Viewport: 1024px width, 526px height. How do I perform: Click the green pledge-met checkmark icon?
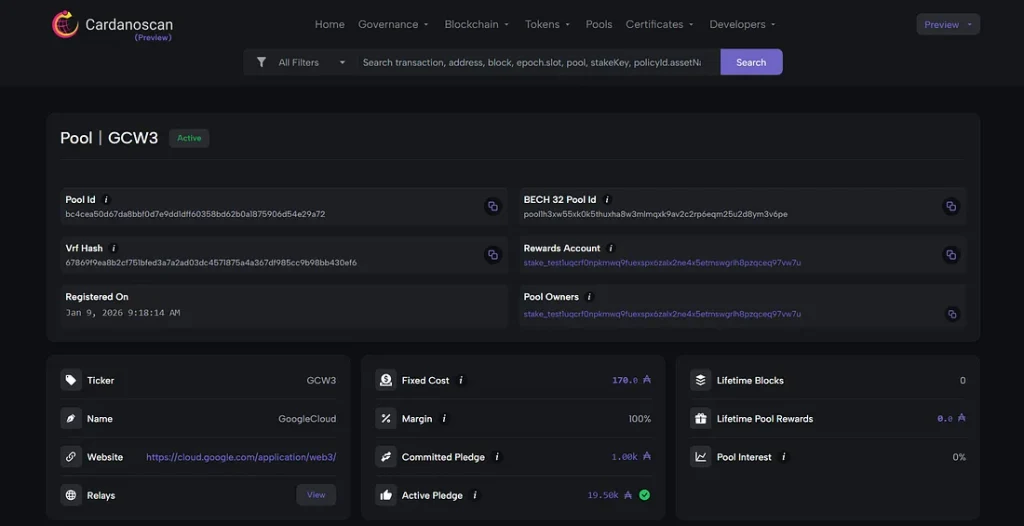tap(645, 495)
